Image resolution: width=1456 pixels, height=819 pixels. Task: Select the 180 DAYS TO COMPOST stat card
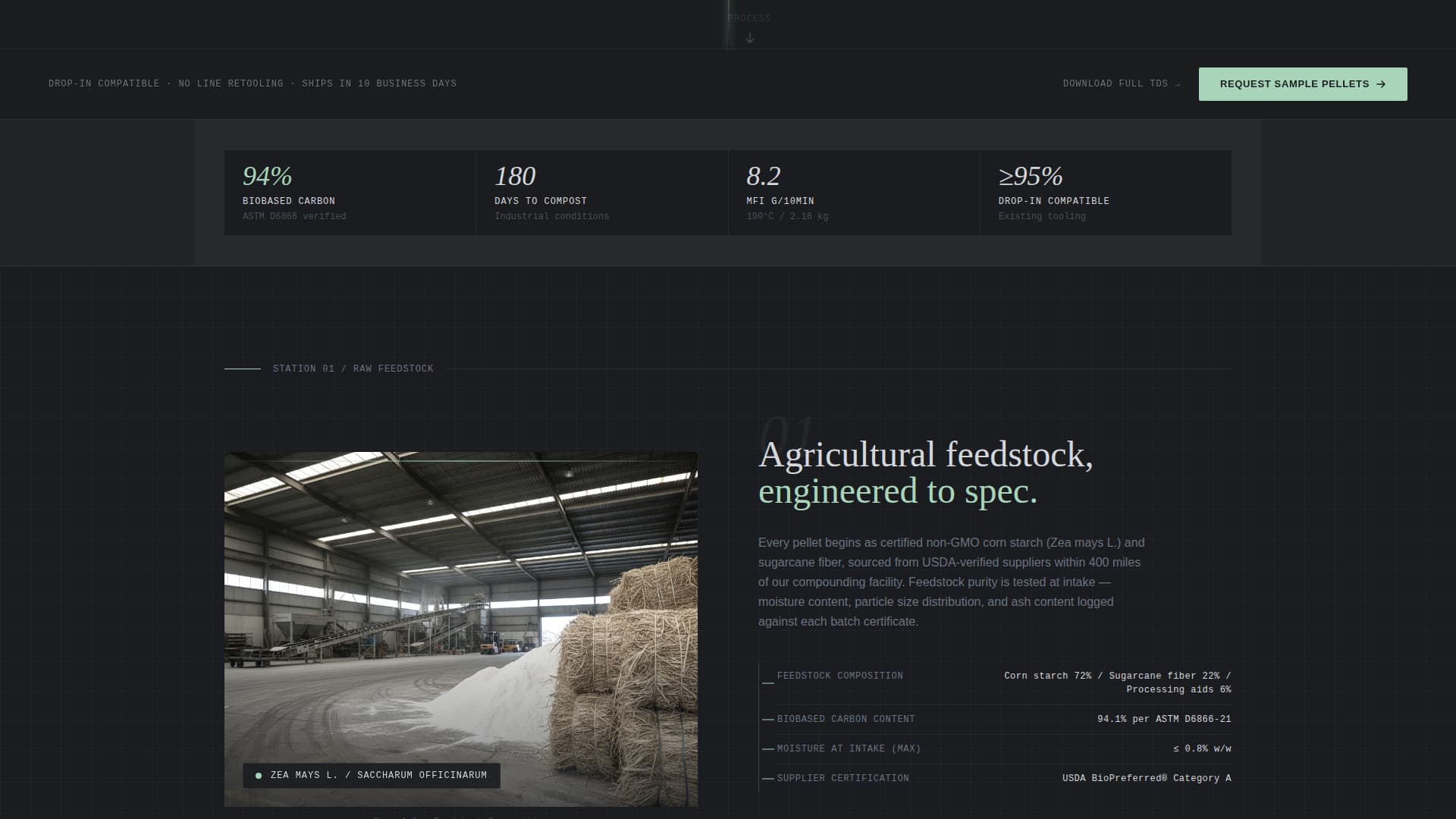coord(601,192)
